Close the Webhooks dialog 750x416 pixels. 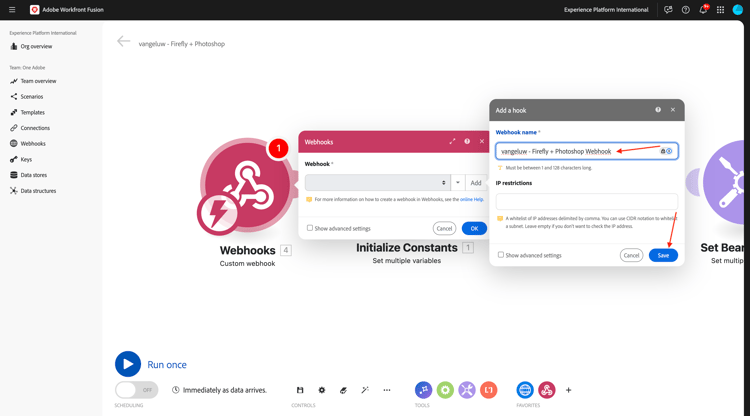482,142
